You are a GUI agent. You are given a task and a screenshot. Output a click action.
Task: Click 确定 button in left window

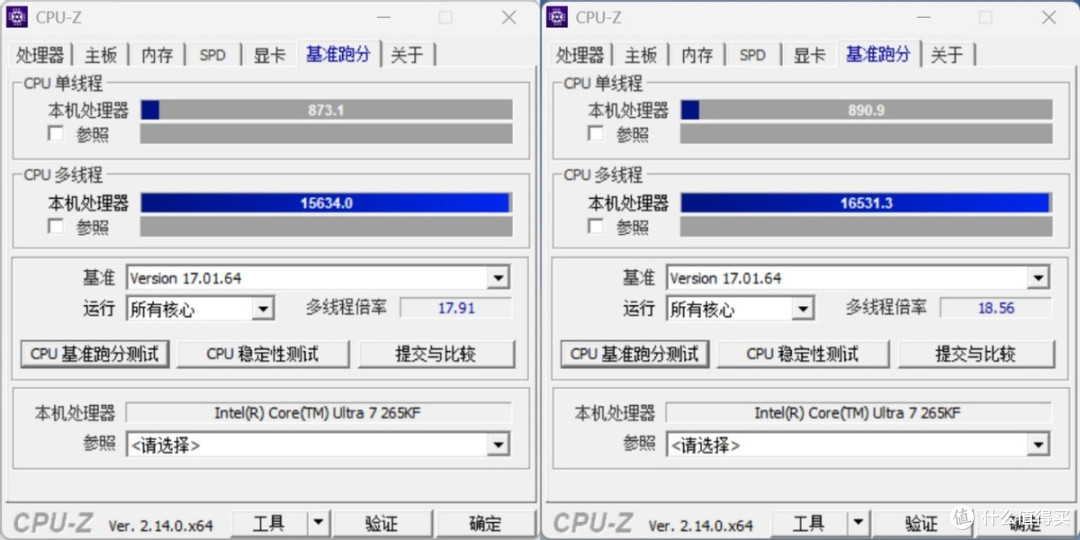point(486,523)
